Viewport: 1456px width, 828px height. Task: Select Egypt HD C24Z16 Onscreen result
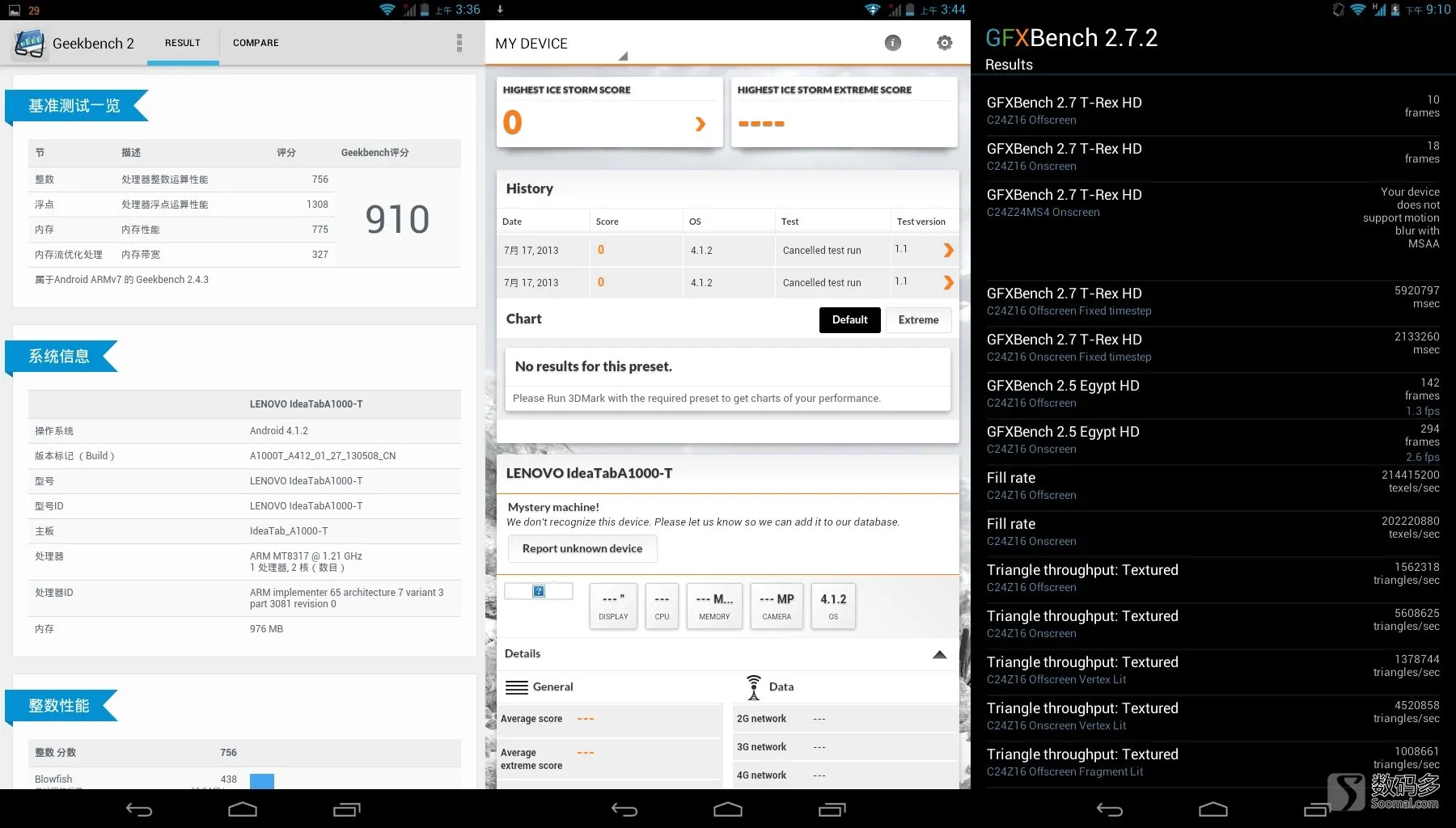tap(1213, 441)
